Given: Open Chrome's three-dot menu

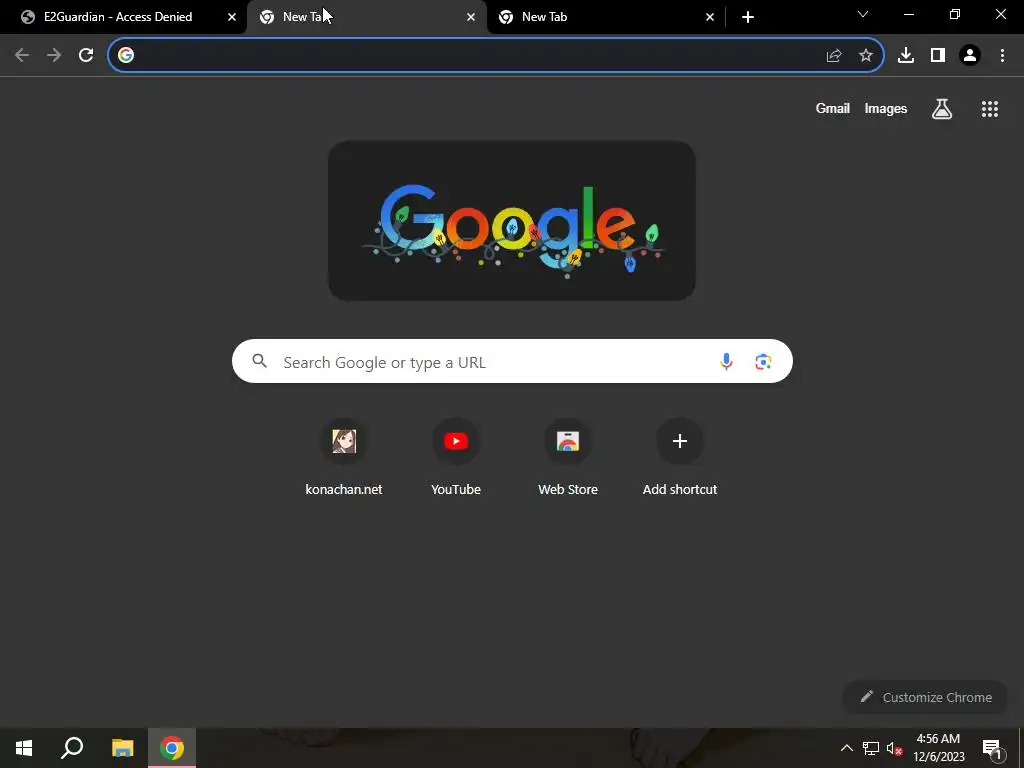Looking at the screenshot, I should point(1002,56).
